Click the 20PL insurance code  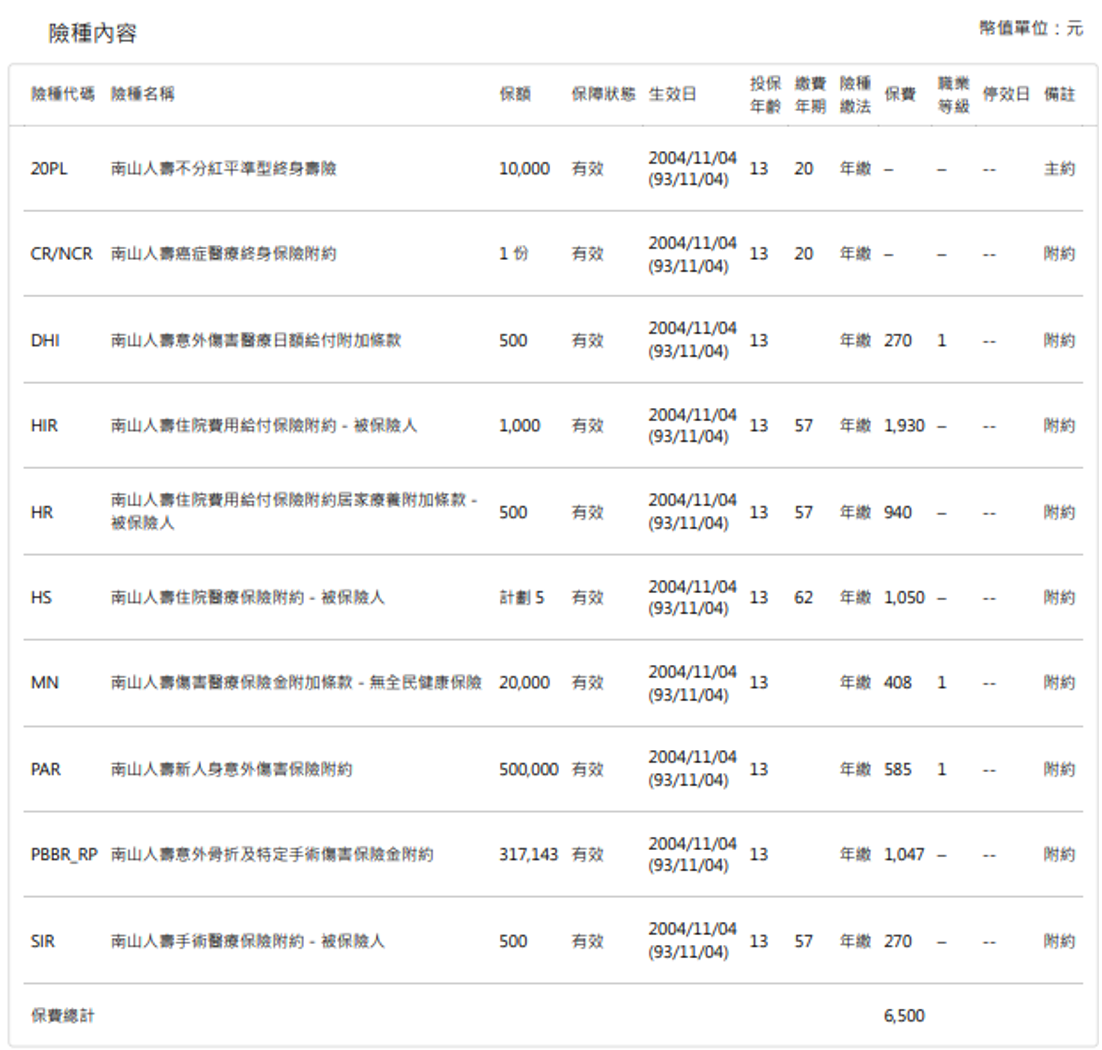coord(49,169)
